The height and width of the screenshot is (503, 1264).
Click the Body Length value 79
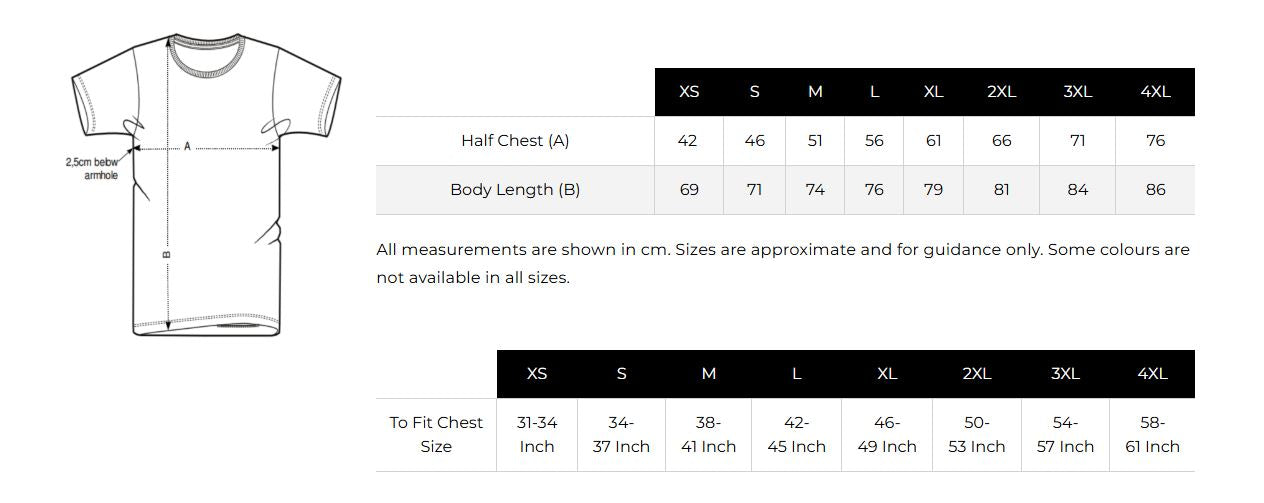[x=933, y=190]
